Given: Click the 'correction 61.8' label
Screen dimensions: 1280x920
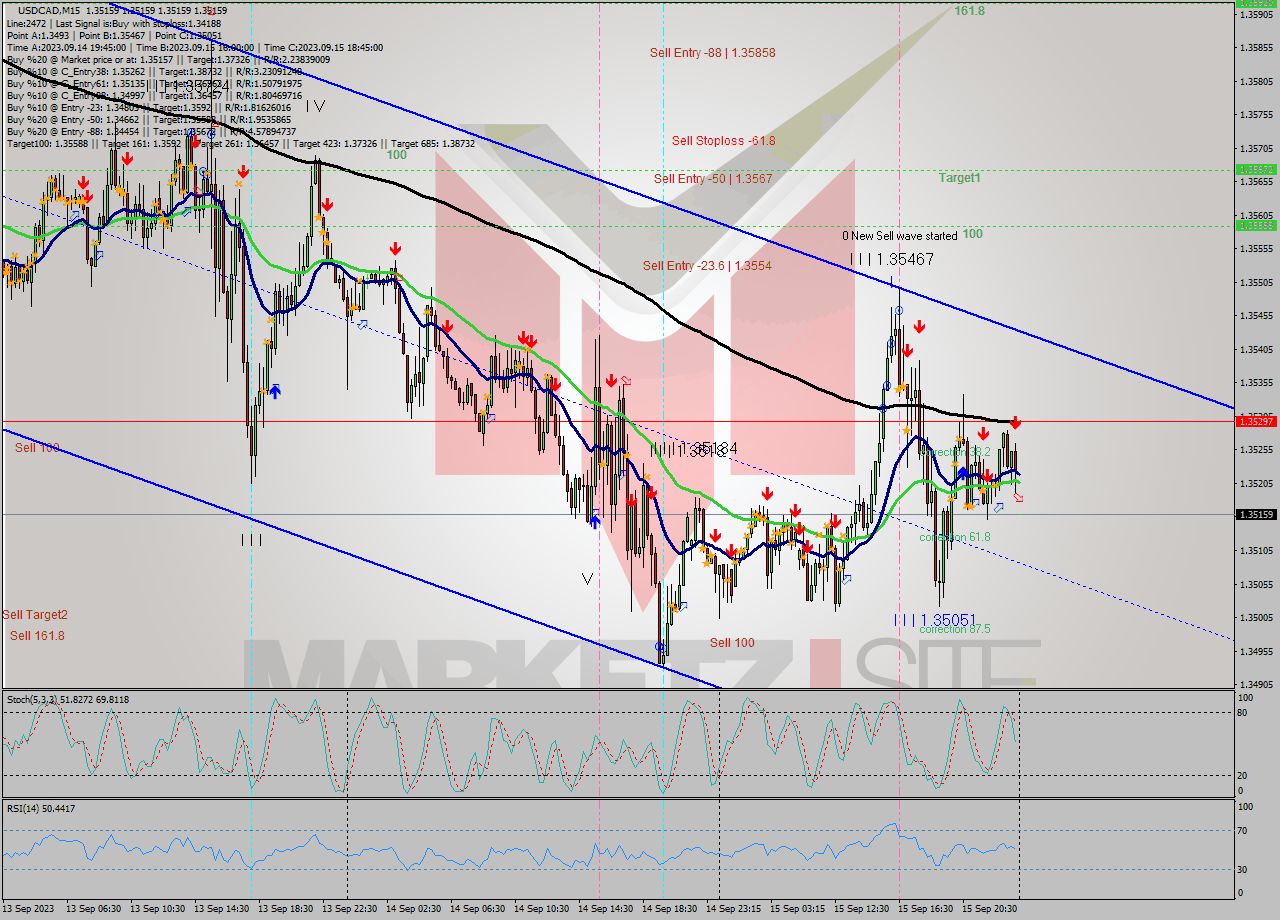Looking at the screenshot, I should point(955,537).
